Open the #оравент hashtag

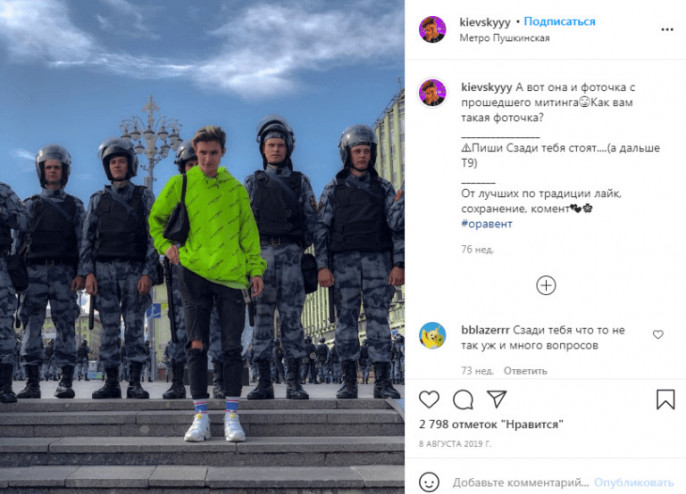tap(486, 224)
